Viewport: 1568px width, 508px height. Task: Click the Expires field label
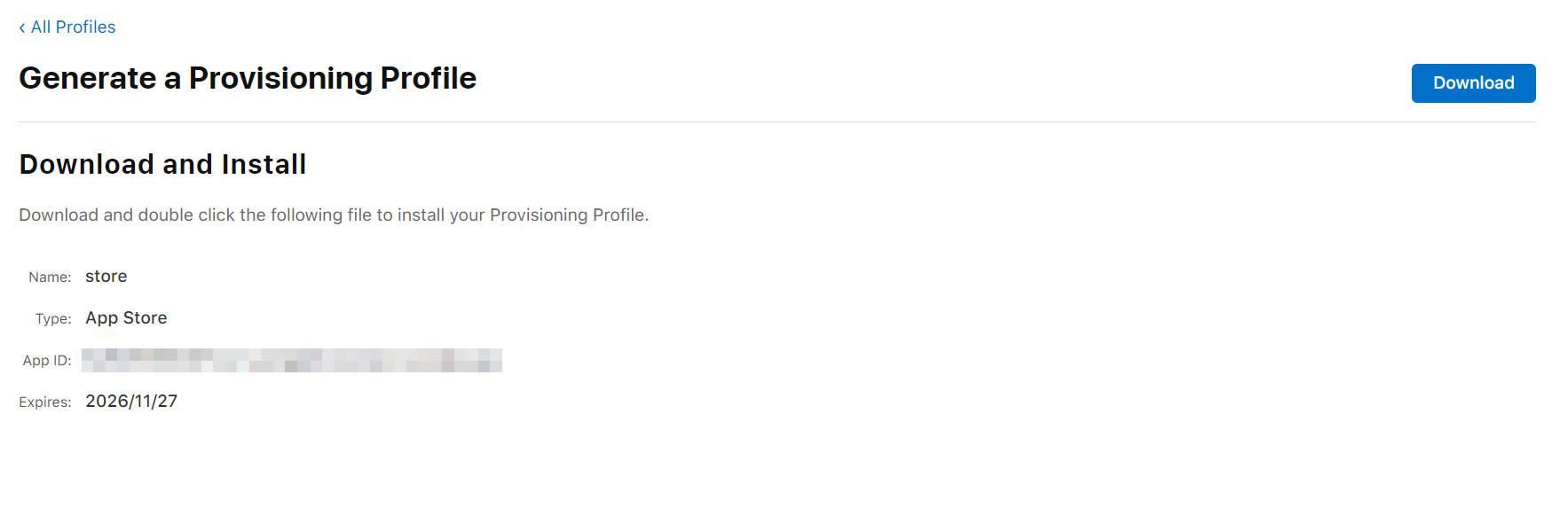[45, 402]
